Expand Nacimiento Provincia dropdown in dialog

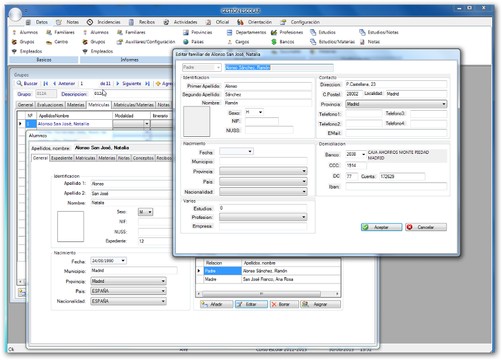click(x=304, y=171)
